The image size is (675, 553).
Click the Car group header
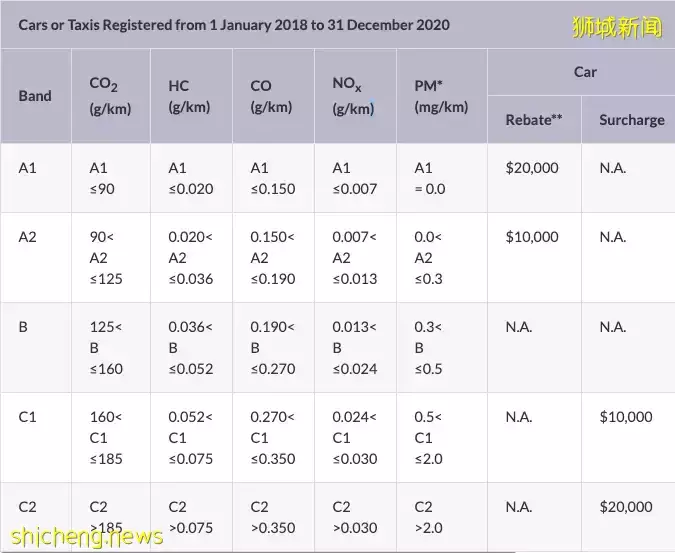point(585,72)
